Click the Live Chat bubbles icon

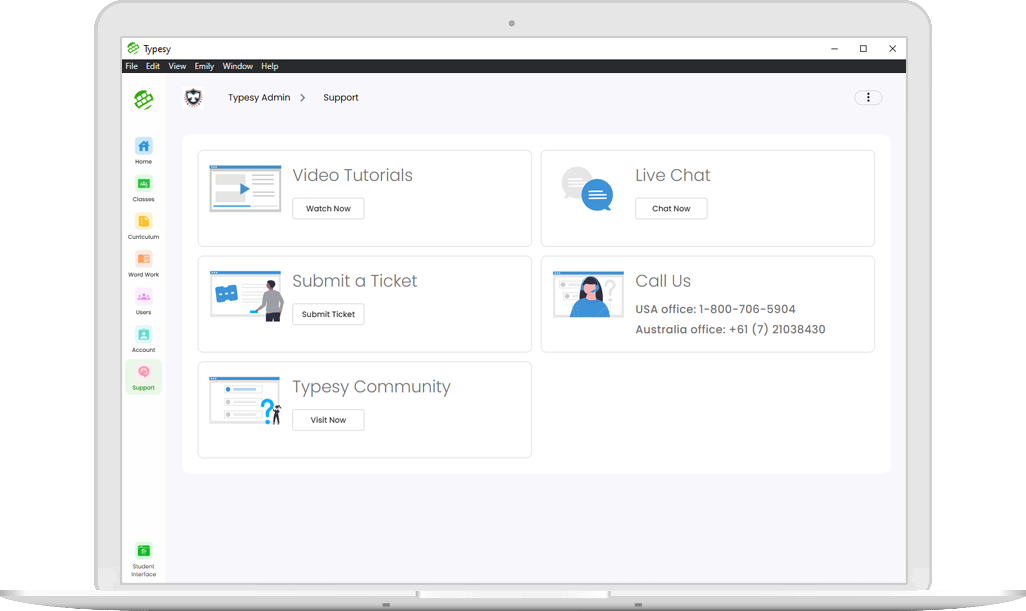pos(587,189)
